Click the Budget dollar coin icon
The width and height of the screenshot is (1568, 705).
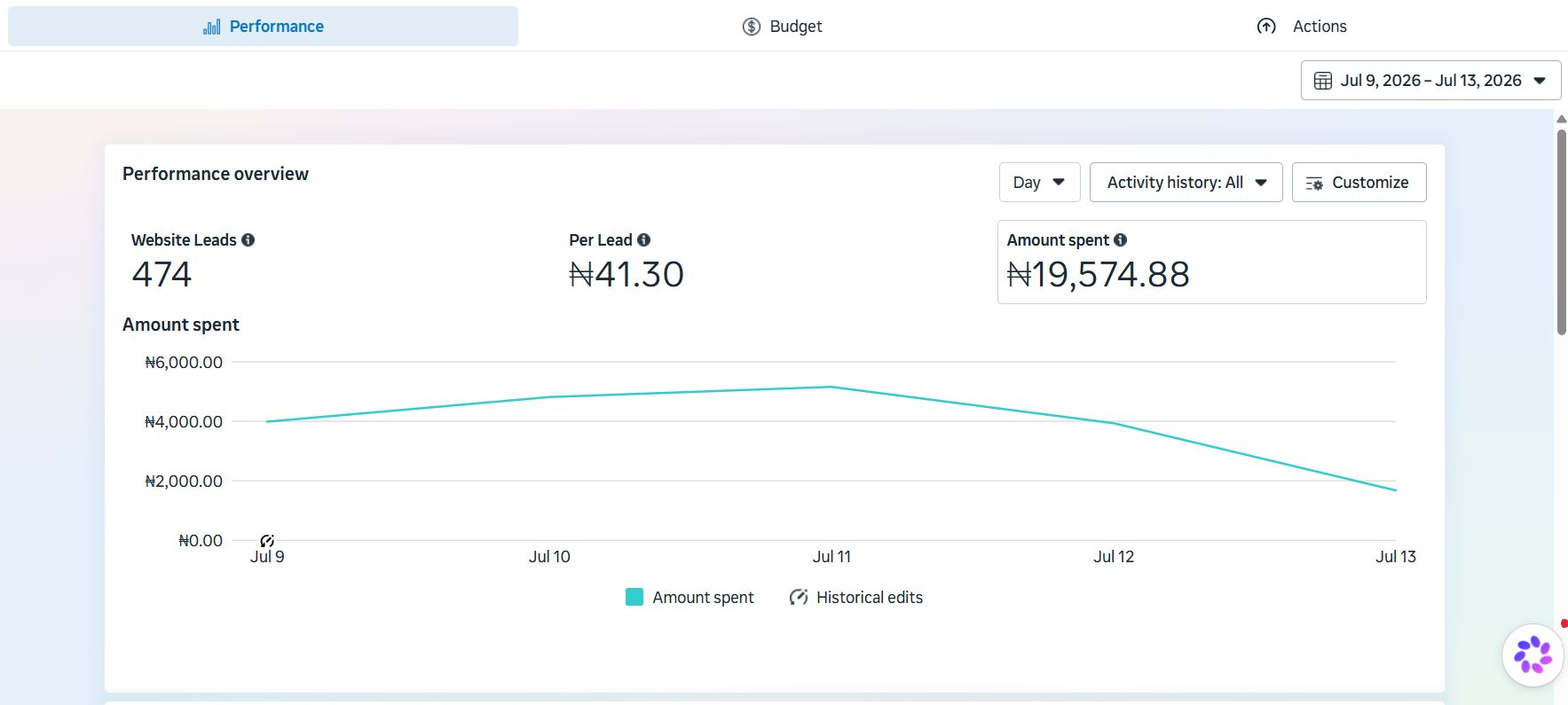click(x=752, y=27)
